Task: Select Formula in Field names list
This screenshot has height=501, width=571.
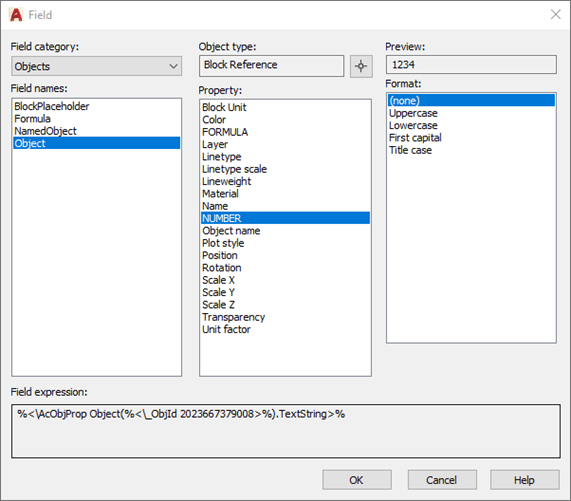Action: [32, 119]
